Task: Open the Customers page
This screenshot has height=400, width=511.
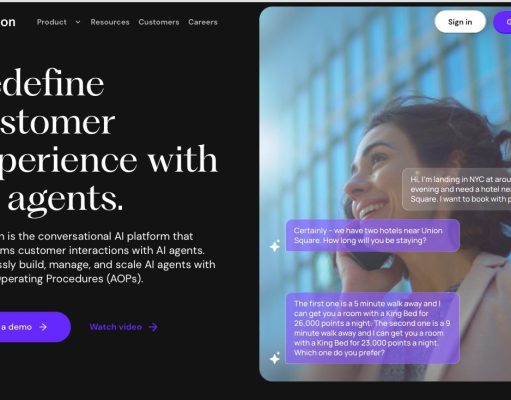Action: click(x=159, y=22)
